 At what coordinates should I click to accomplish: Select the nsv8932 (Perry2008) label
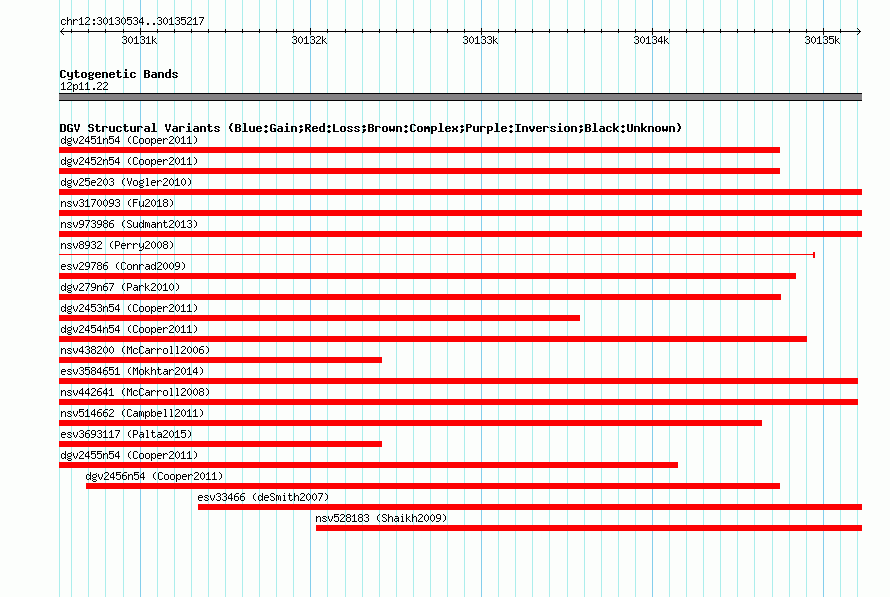tap(117, 245)
